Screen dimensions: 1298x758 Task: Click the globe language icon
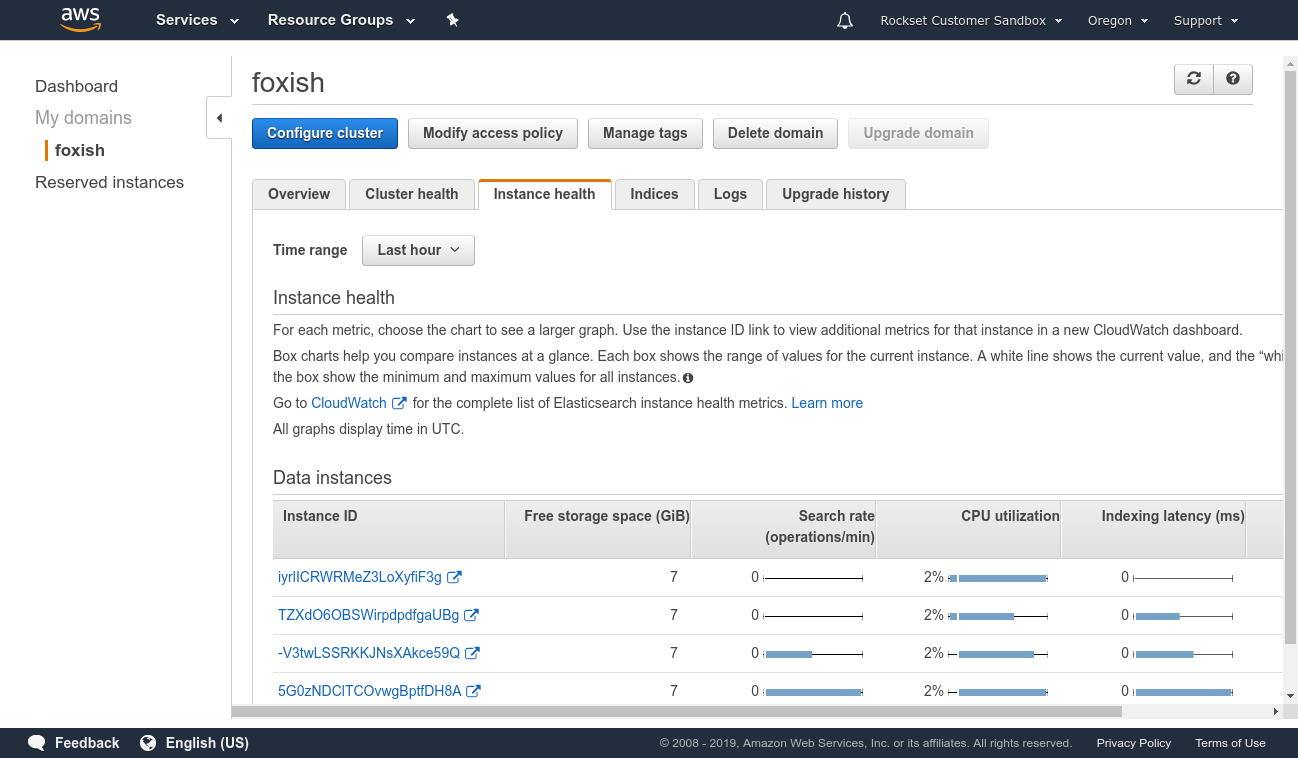tap(148, 743)
